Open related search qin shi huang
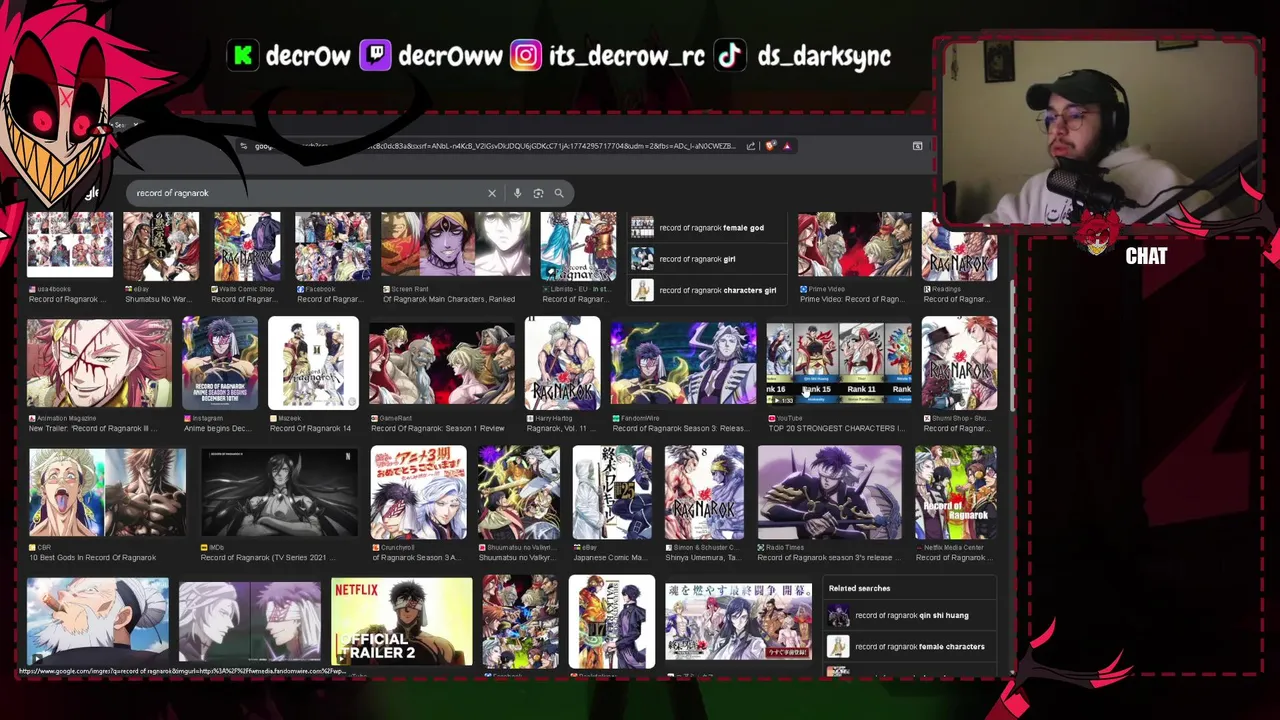The height and width of the screenshot is (720, 1280). (911, 615)
